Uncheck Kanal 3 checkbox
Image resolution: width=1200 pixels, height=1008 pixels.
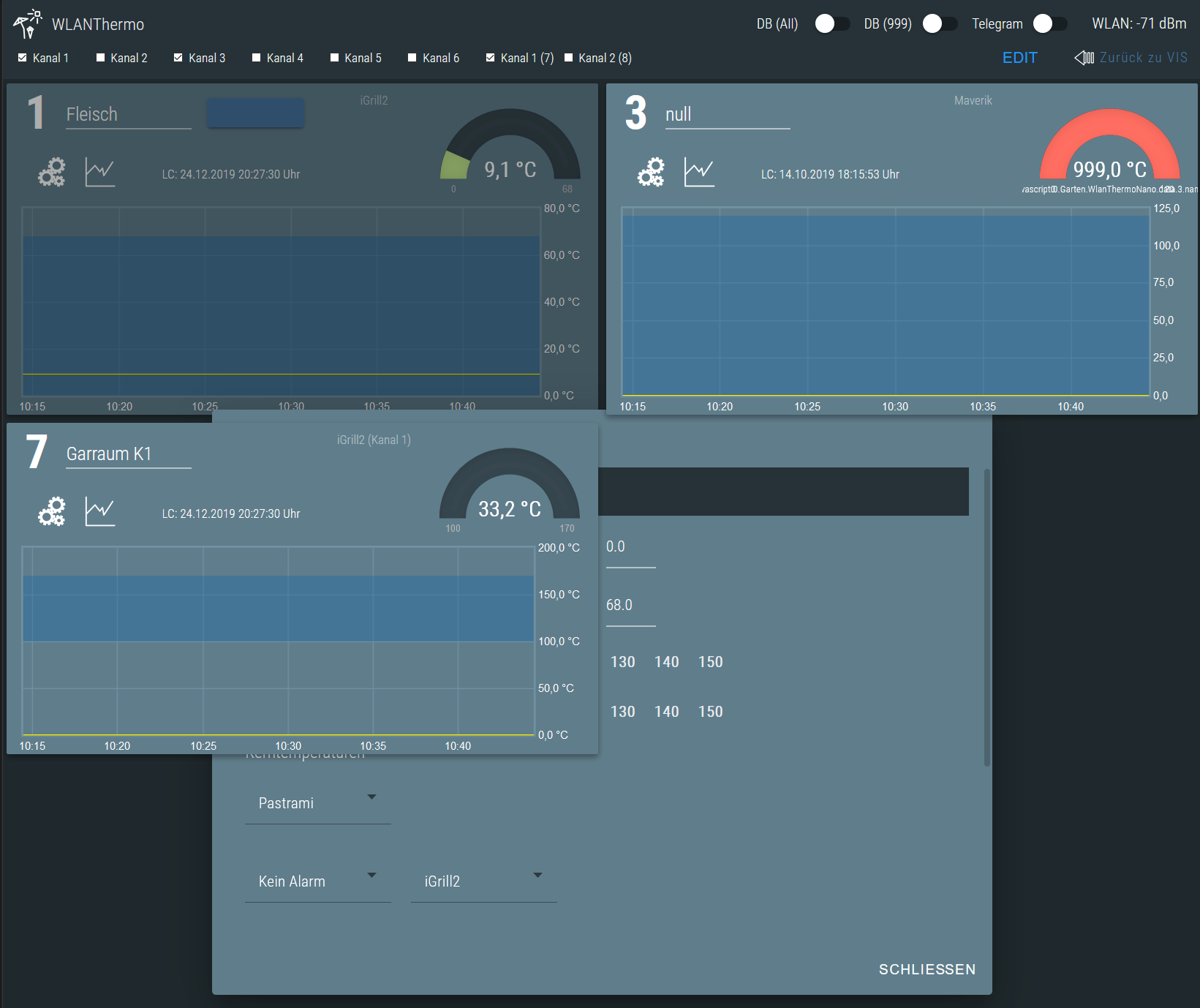click(x=178, y=58)
